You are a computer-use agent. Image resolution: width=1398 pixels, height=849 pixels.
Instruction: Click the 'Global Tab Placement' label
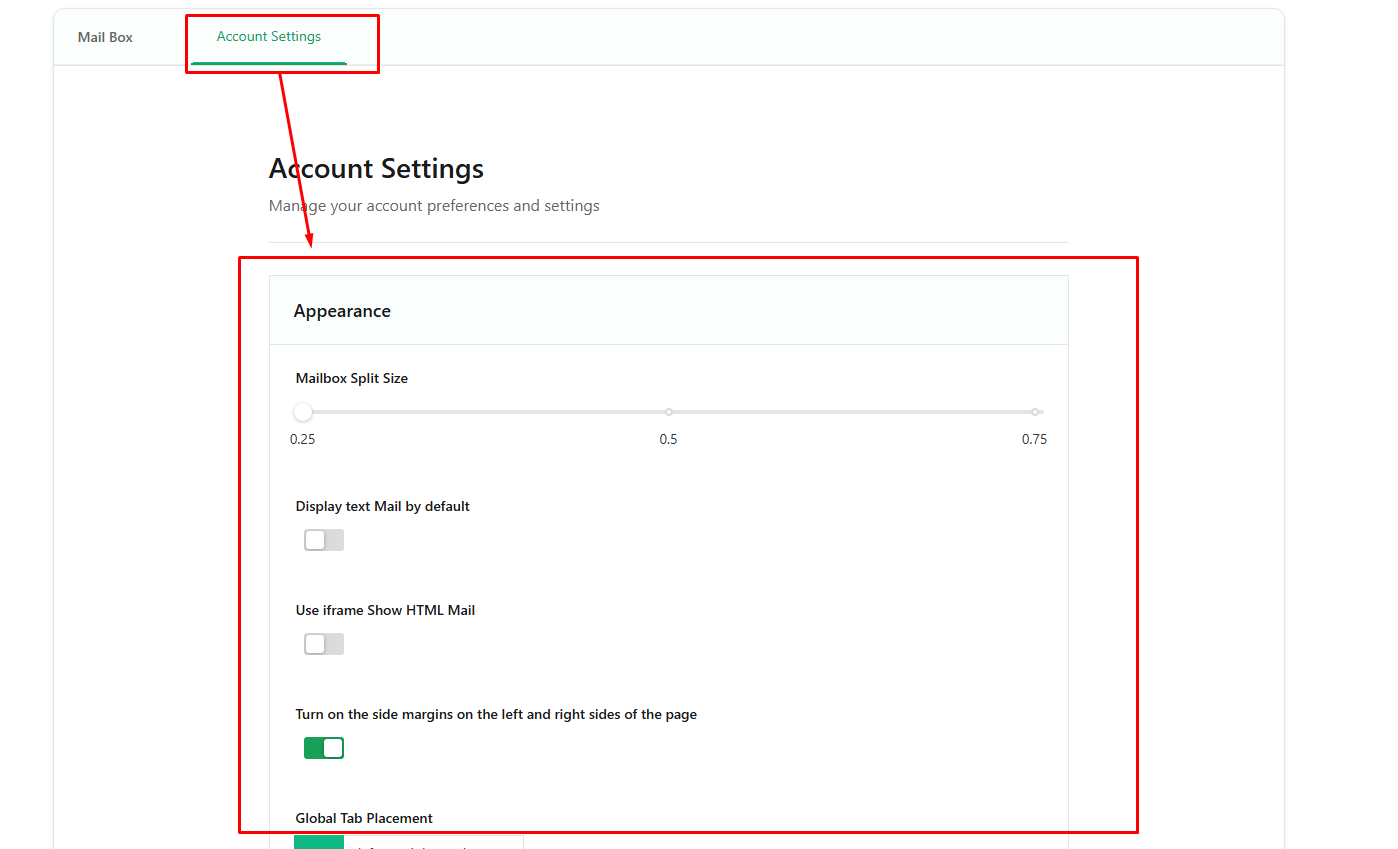pos(364,818)
